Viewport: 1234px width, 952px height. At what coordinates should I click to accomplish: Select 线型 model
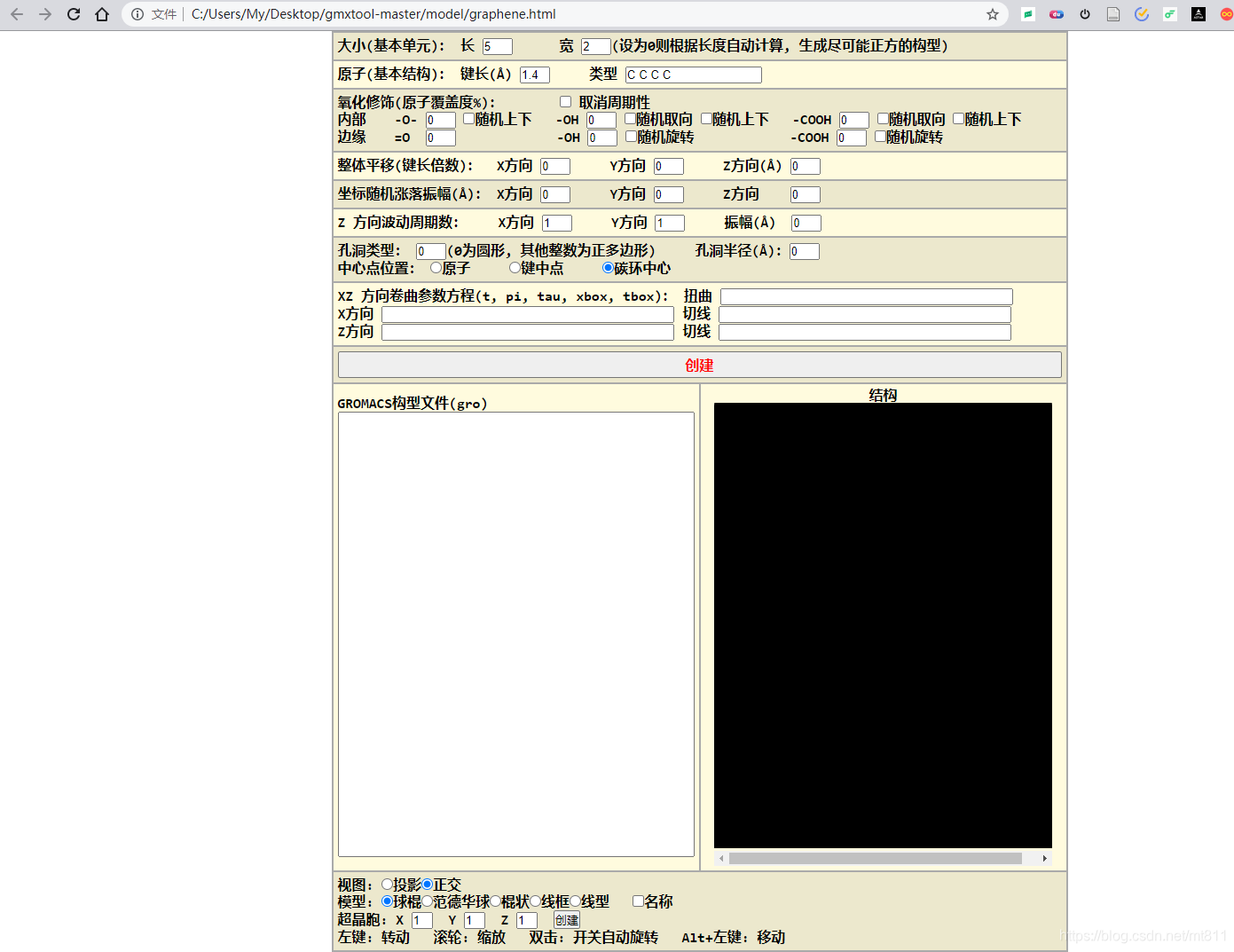(576, 901)
